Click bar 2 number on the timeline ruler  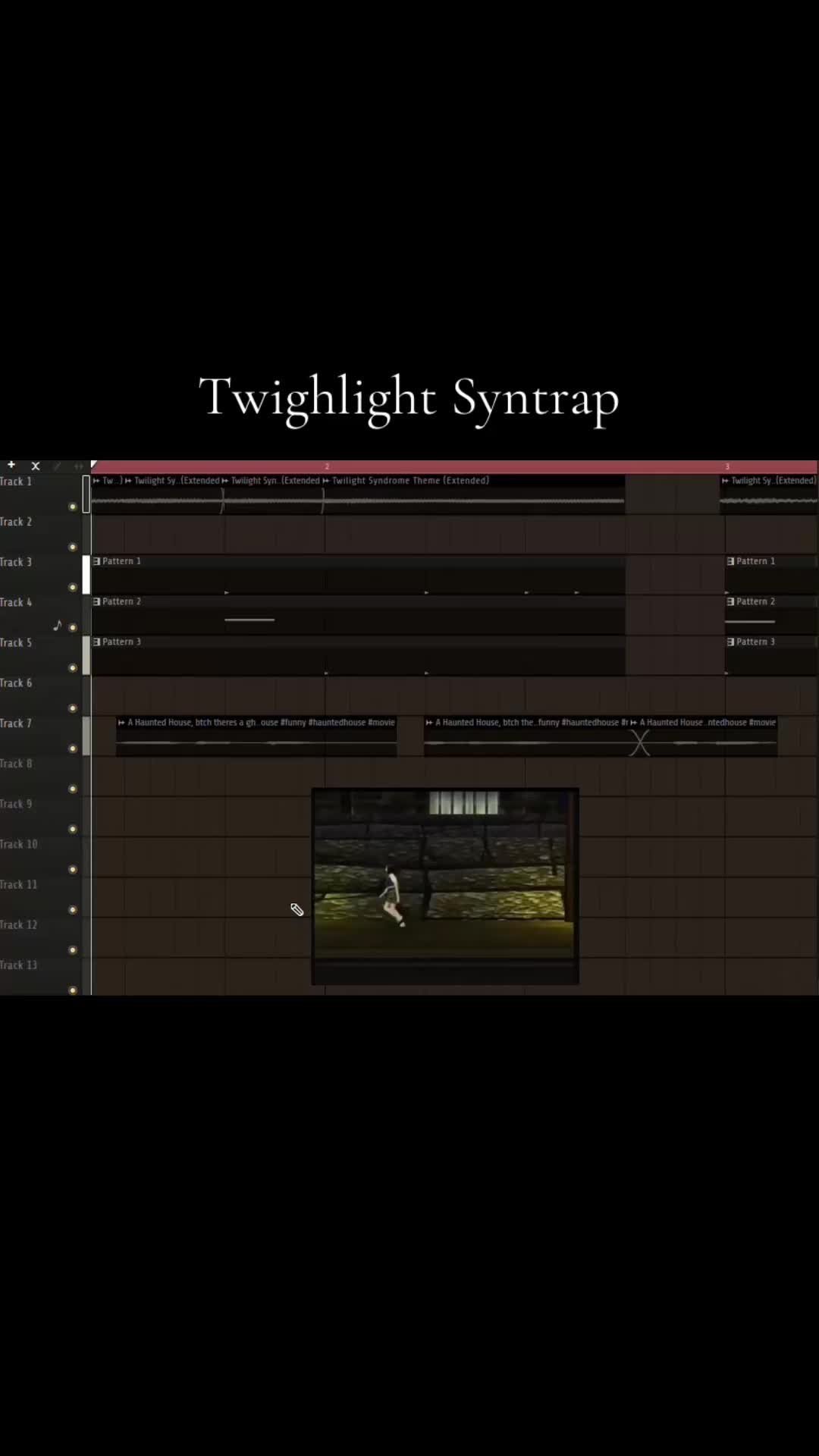click(327, 466)
